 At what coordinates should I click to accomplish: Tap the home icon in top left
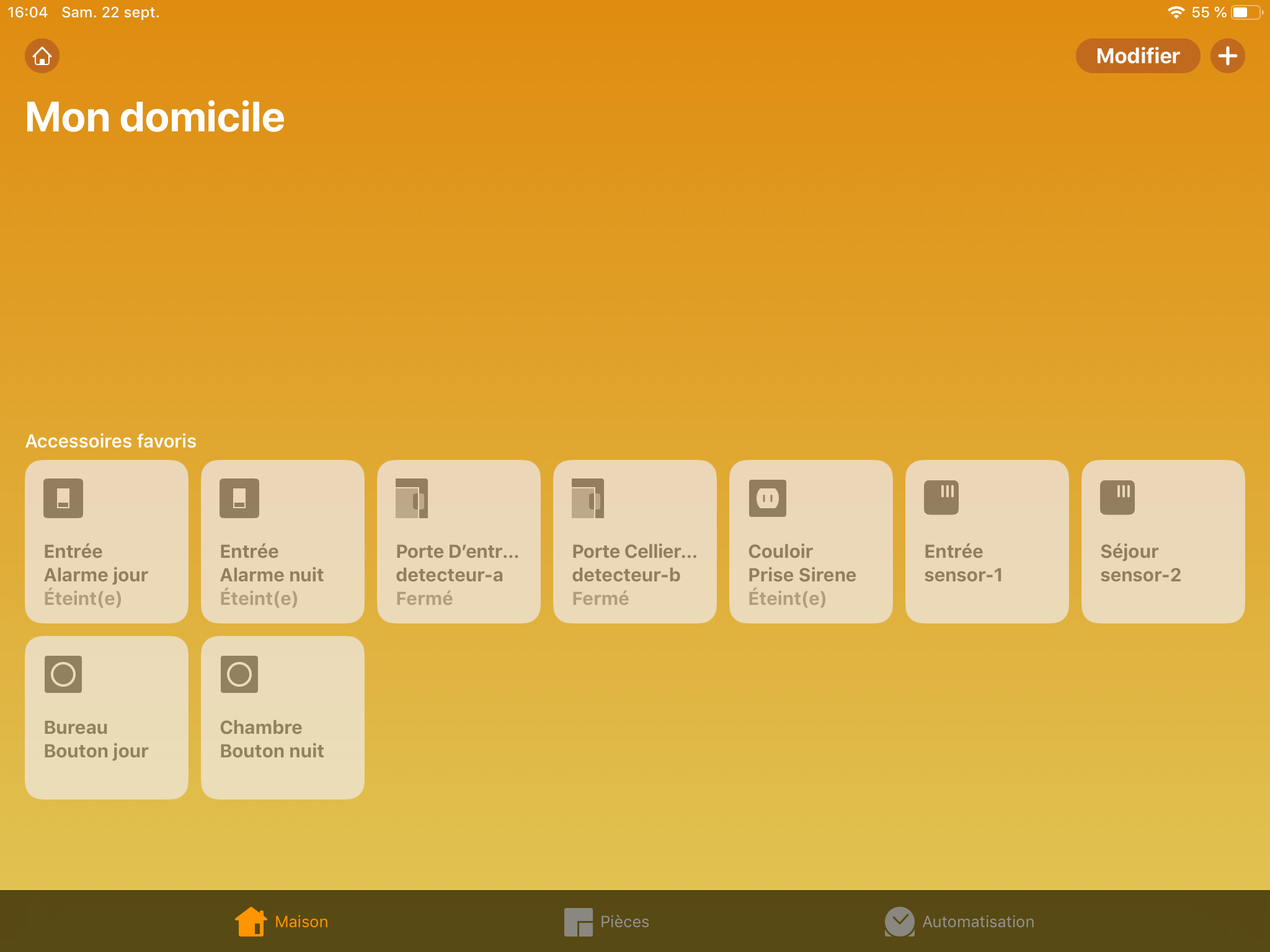click(42, 56)
